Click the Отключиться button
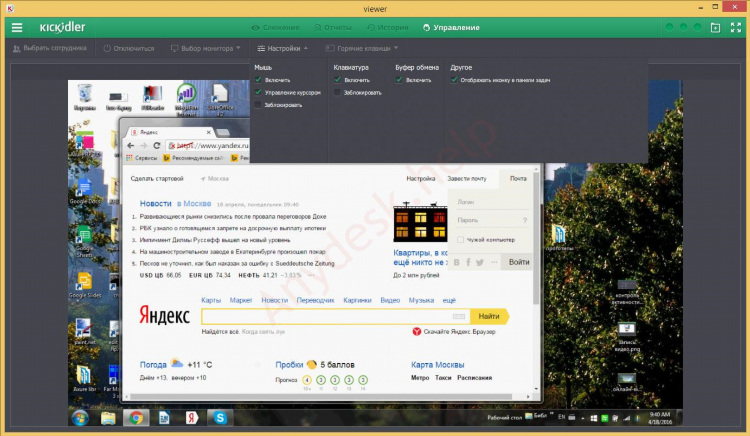The width and height of the screenshot is (750, 436). coord(129,48)
